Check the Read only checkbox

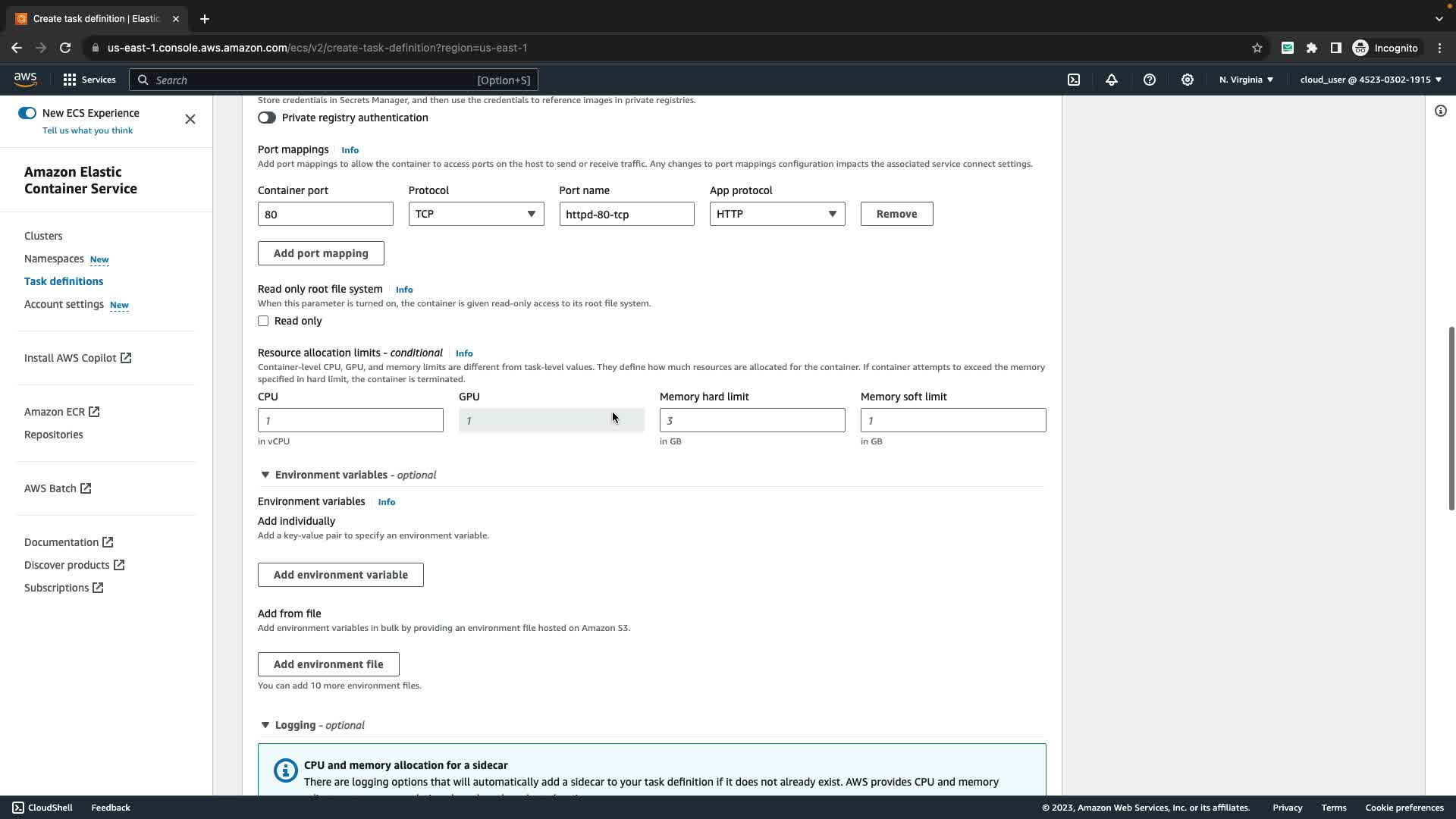(x=263, y=321)
